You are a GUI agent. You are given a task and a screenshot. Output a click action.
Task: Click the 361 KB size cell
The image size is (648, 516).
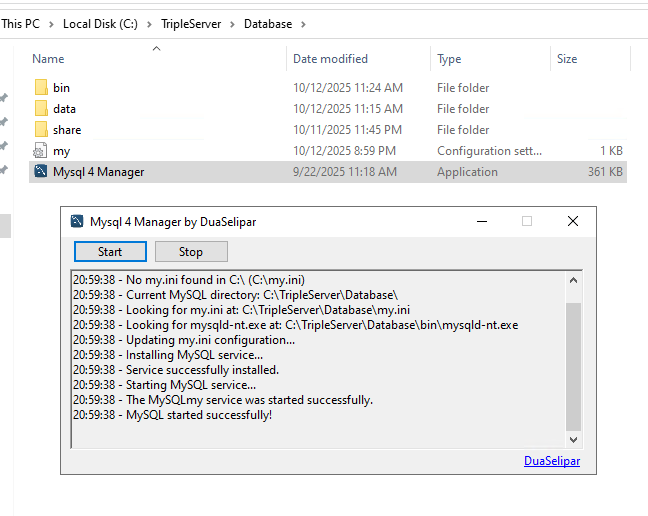[605, 171]
